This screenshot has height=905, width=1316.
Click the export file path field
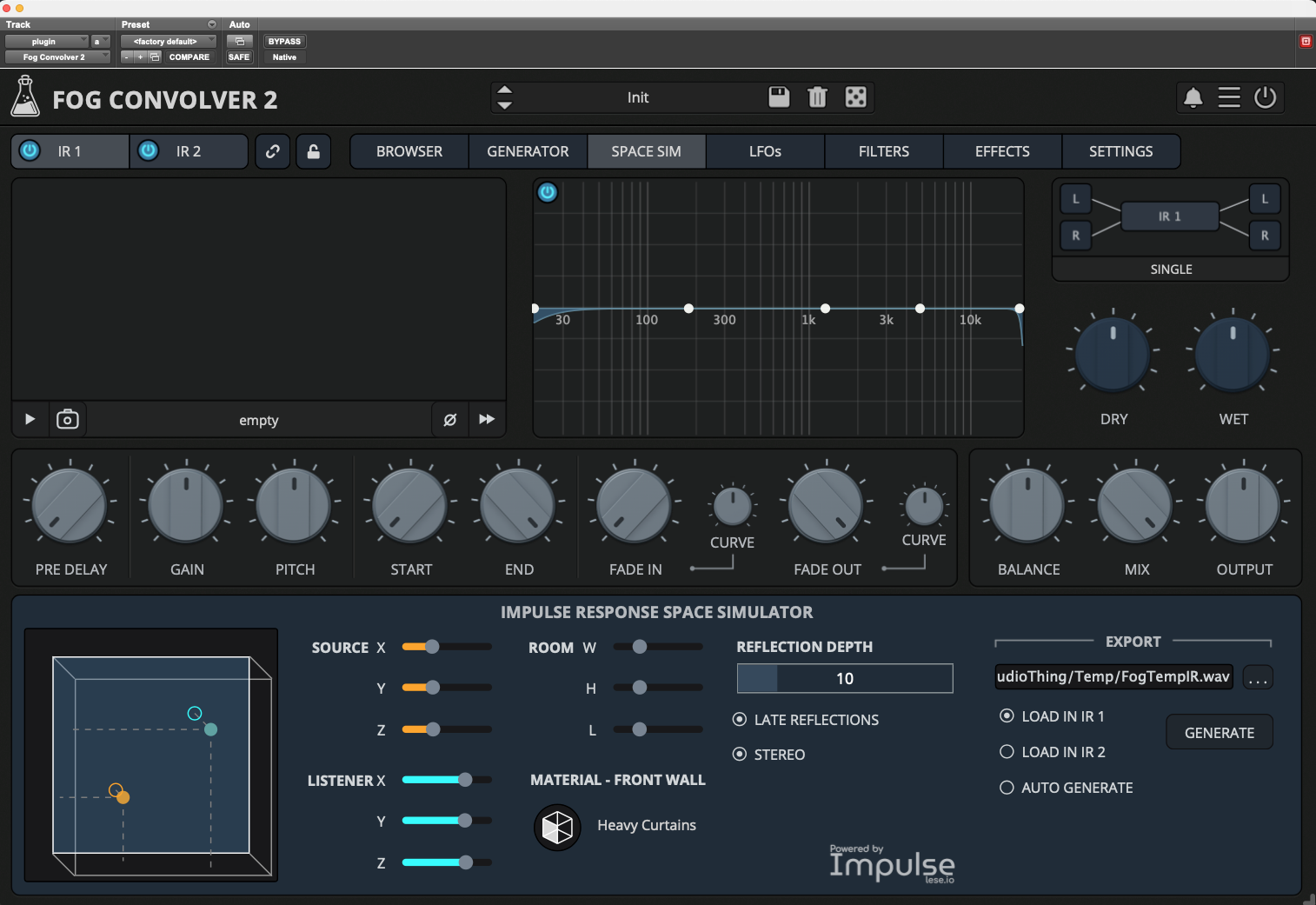[x=1113, y=677]
